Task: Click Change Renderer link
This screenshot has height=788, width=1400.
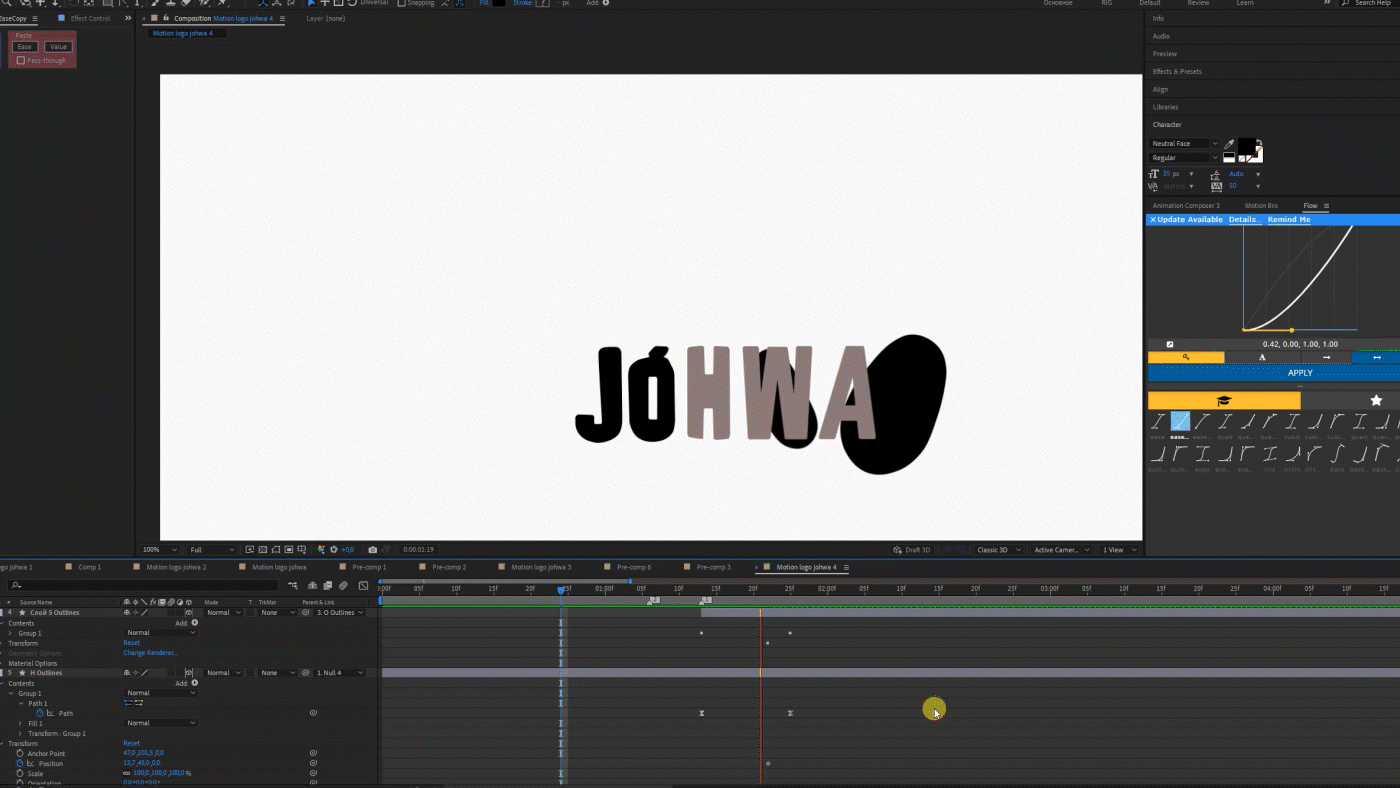Action: click(150, 653)
